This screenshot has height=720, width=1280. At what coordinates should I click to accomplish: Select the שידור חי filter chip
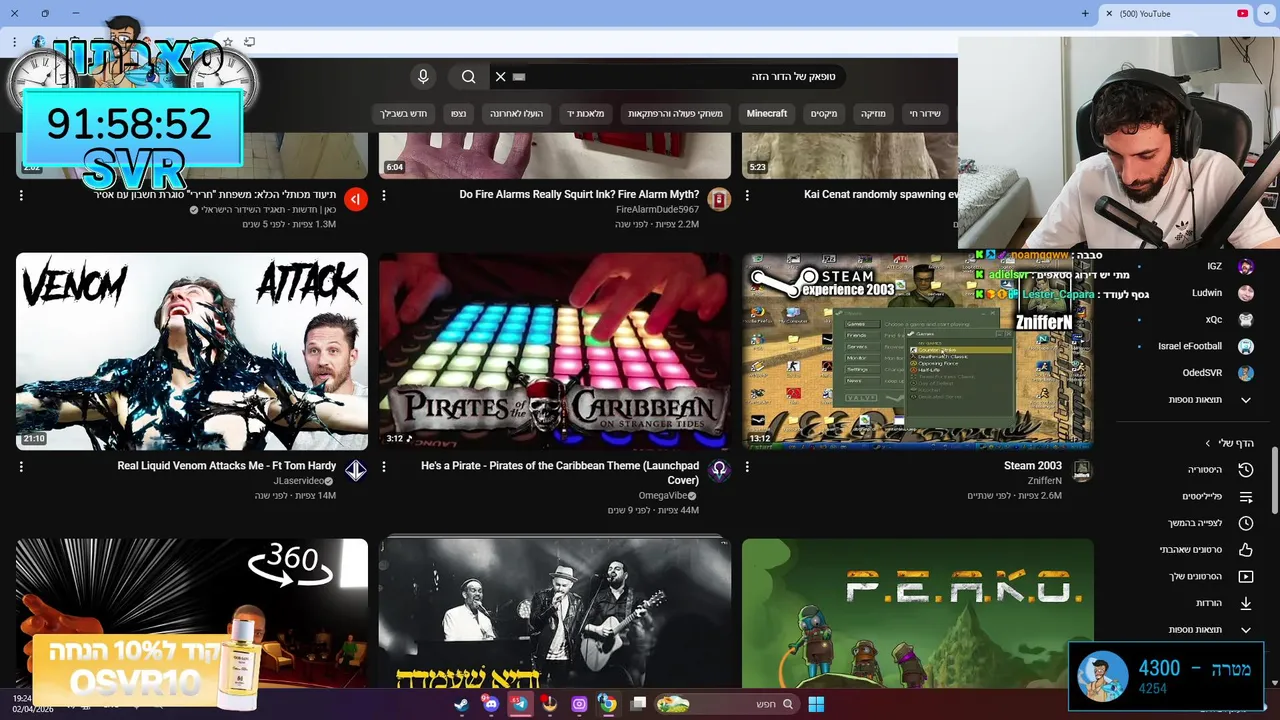[925, 114]
